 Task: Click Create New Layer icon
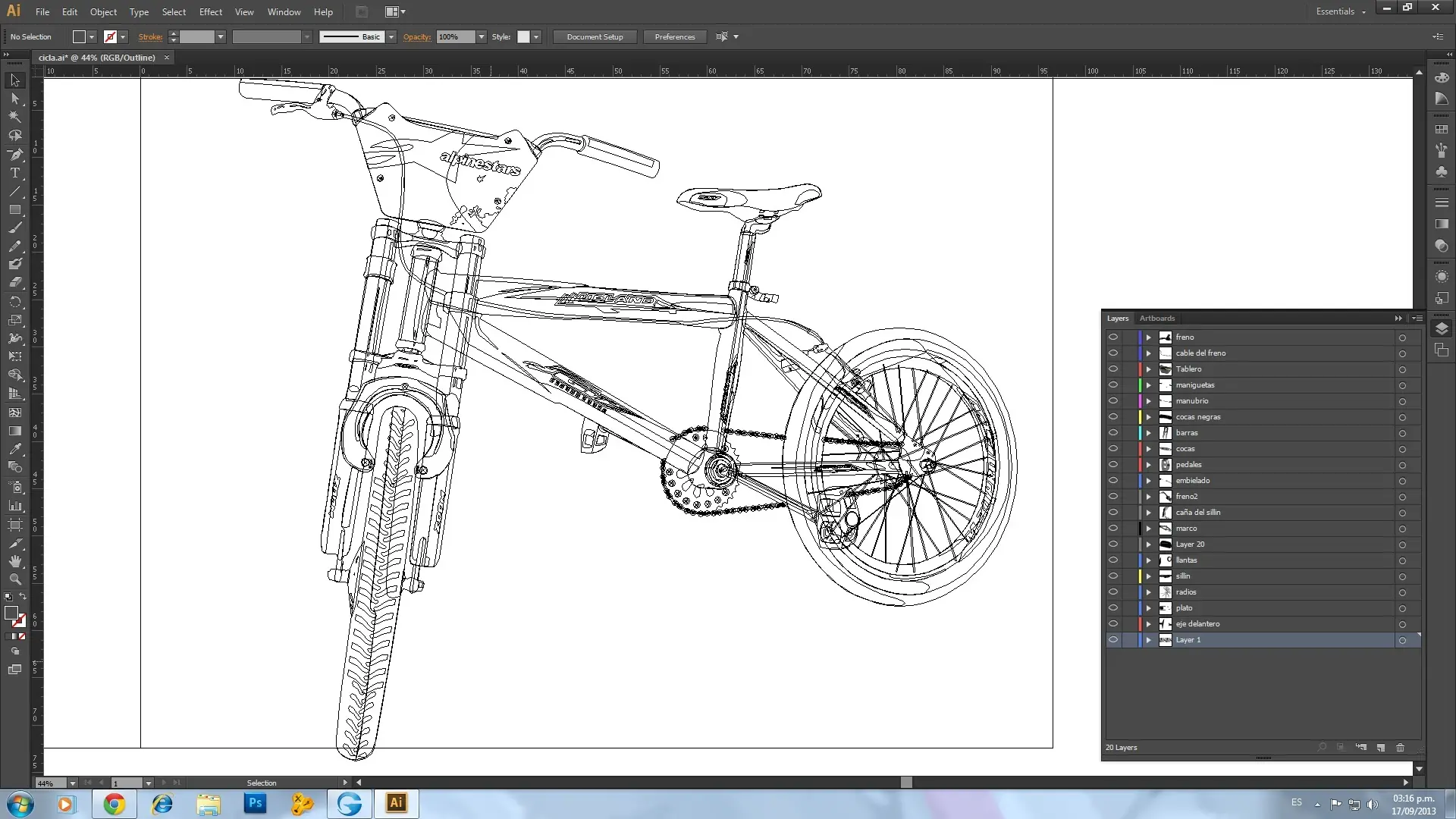click(x=1380, y=748)
